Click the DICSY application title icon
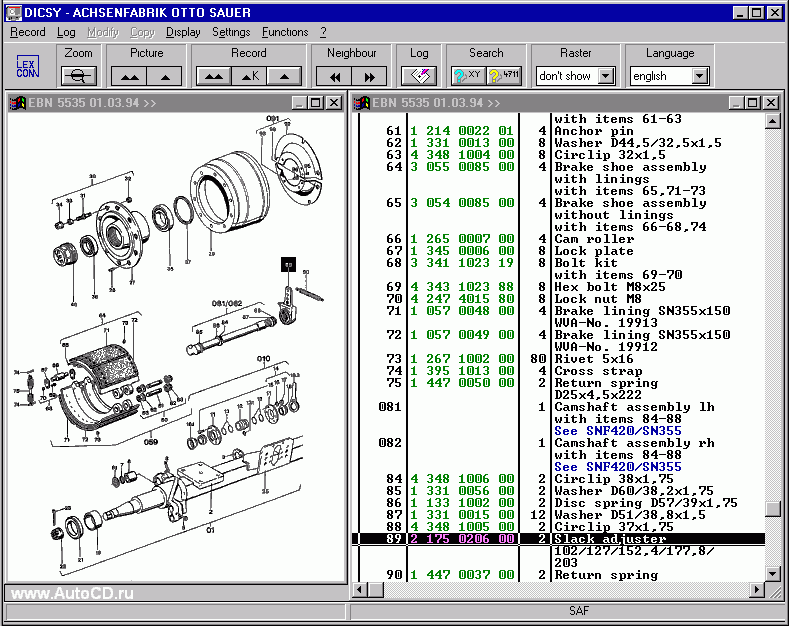Viewport: 789px width, 626px height. click(x=14, y=12)
